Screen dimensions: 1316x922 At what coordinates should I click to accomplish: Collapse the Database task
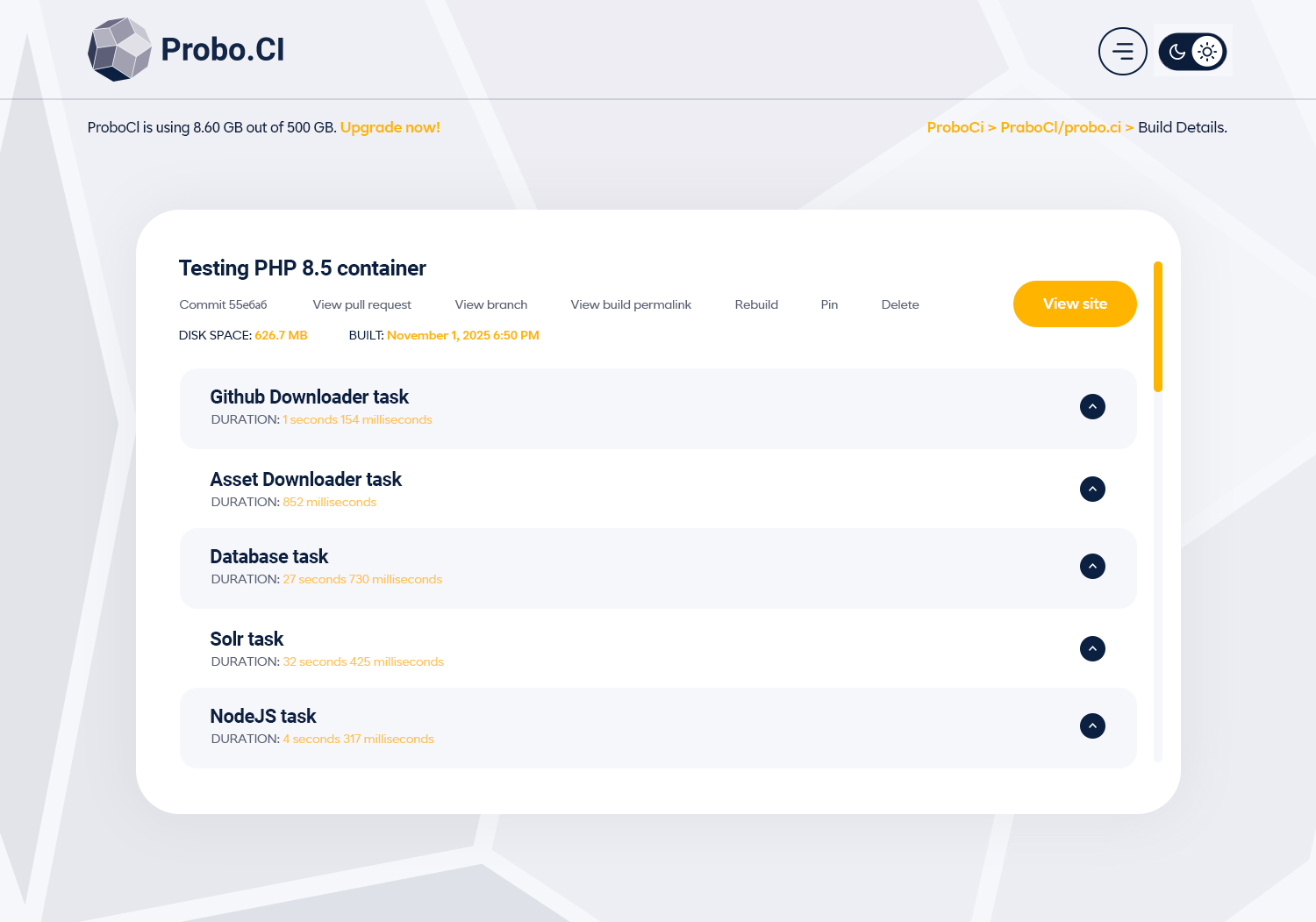pyautogui.click(x=1092, y=566)
